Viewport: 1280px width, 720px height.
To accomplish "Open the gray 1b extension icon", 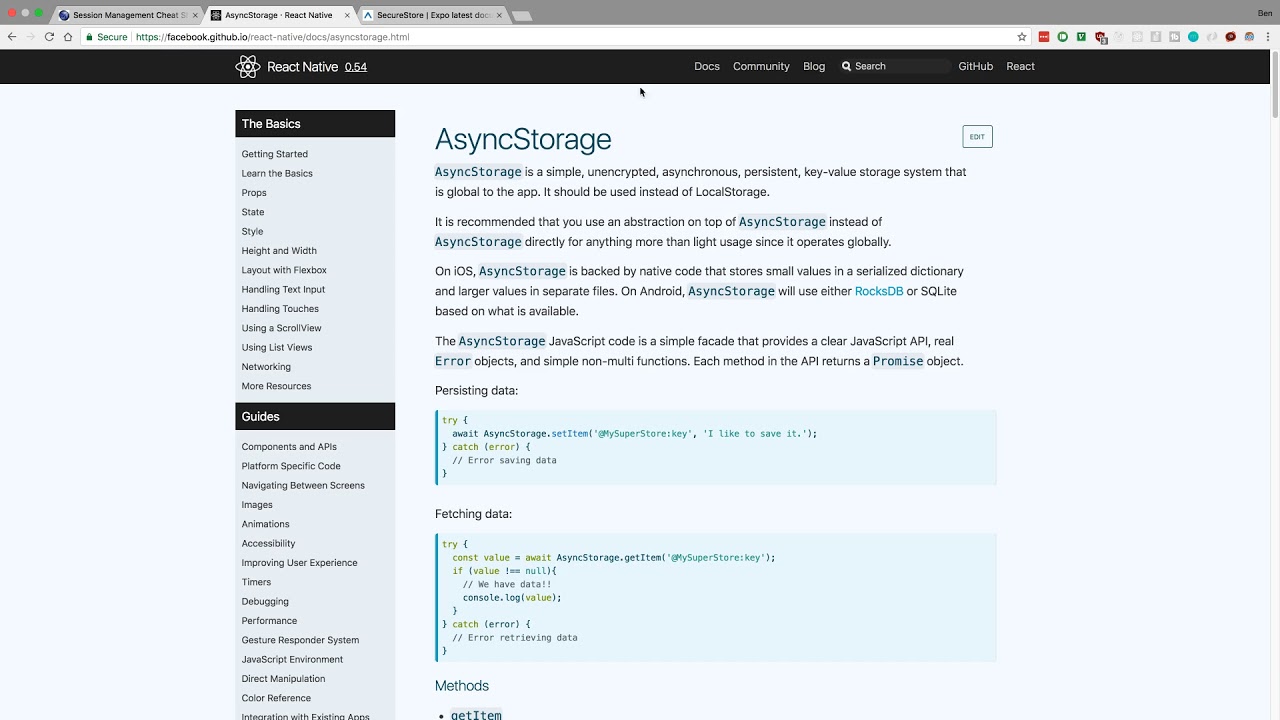I will [1175, 37].
